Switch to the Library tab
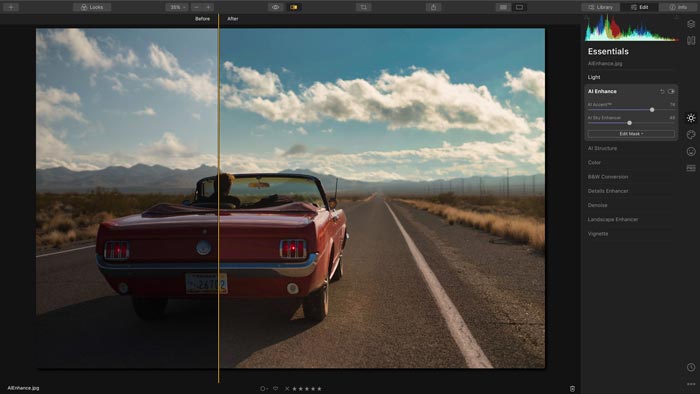Screen dimensions: 700x394 click(x=600, y=7)
